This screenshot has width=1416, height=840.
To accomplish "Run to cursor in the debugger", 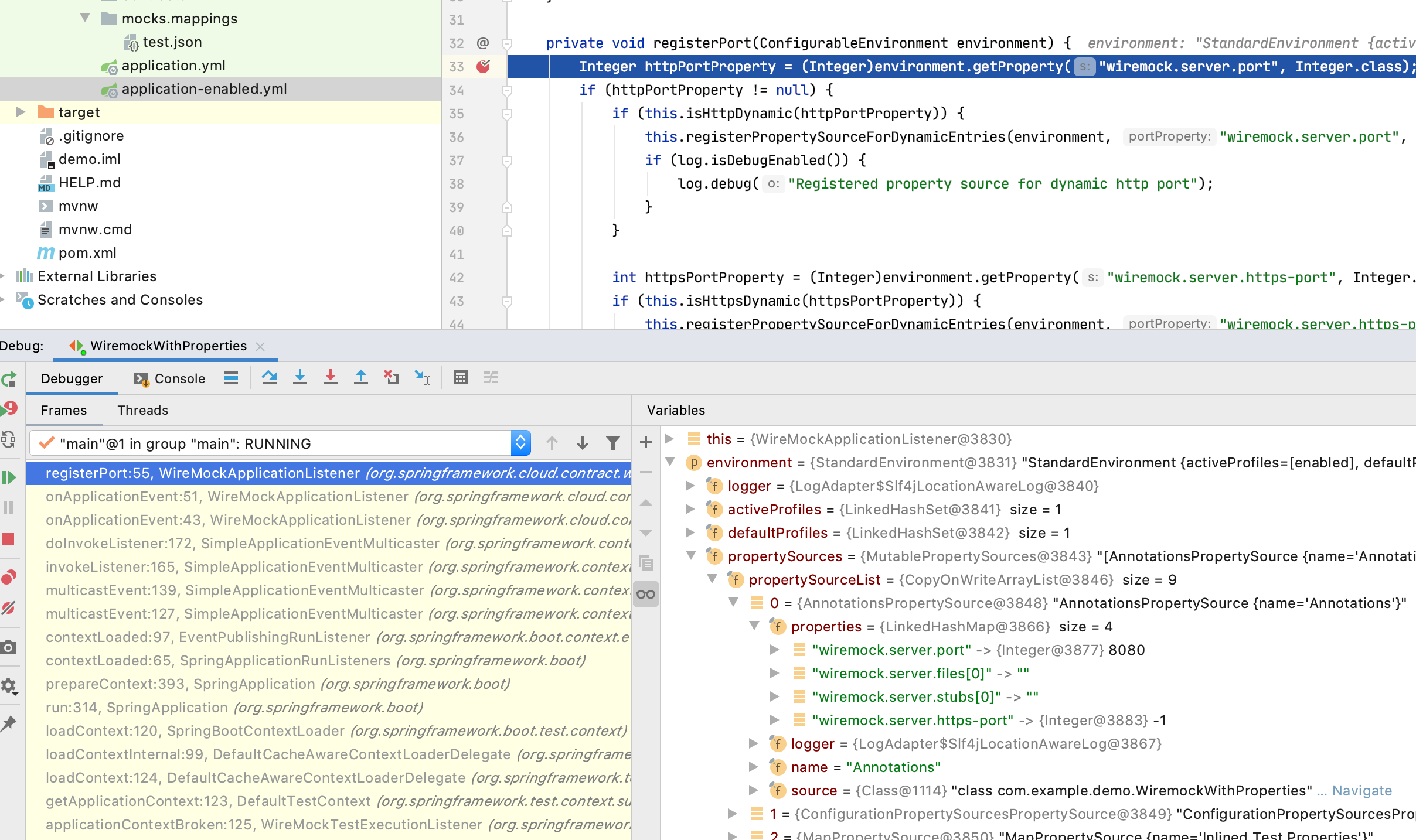I will tap(423, 377).
